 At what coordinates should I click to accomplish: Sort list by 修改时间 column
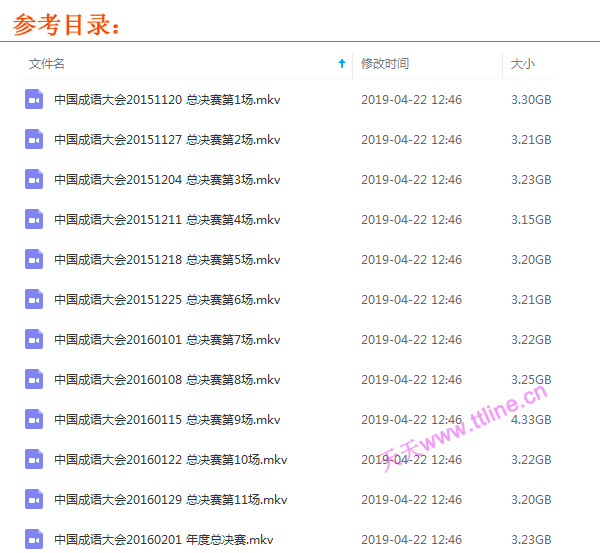pyautogui.click(x=385, y=64)
